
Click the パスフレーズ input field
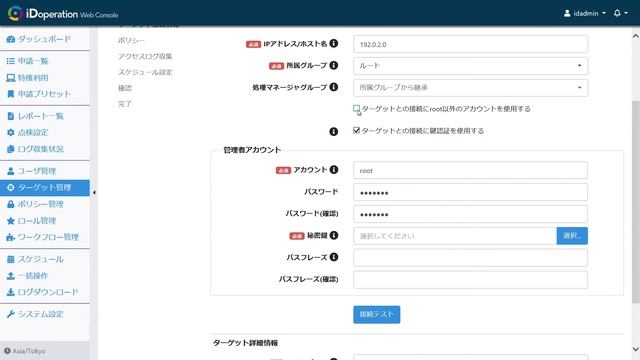(x=470, y=258)
